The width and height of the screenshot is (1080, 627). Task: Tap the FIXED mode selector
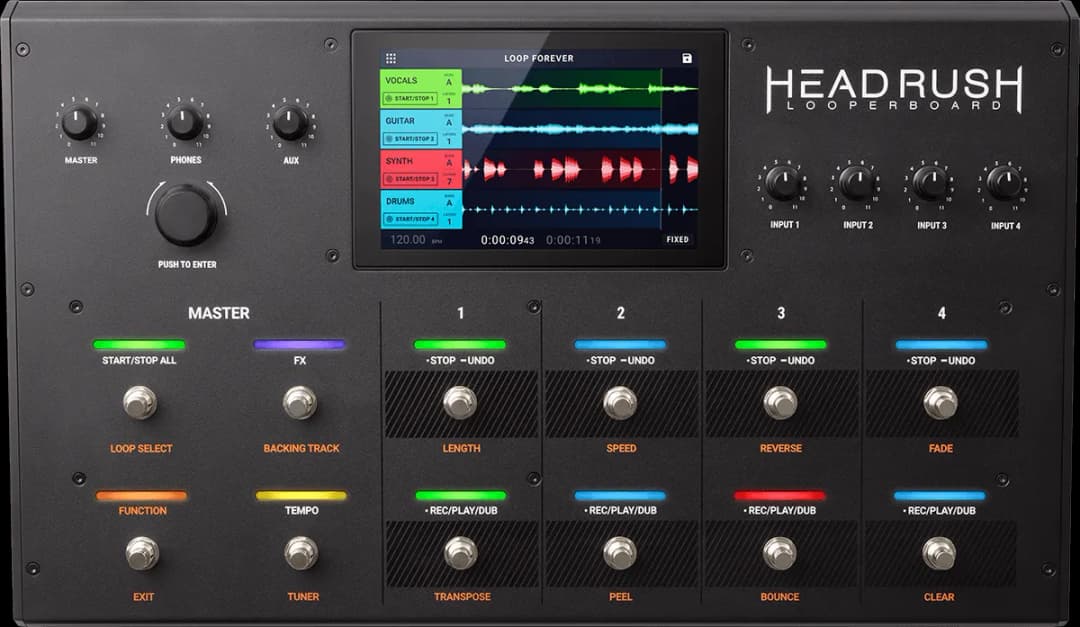[x=676, y=239]
